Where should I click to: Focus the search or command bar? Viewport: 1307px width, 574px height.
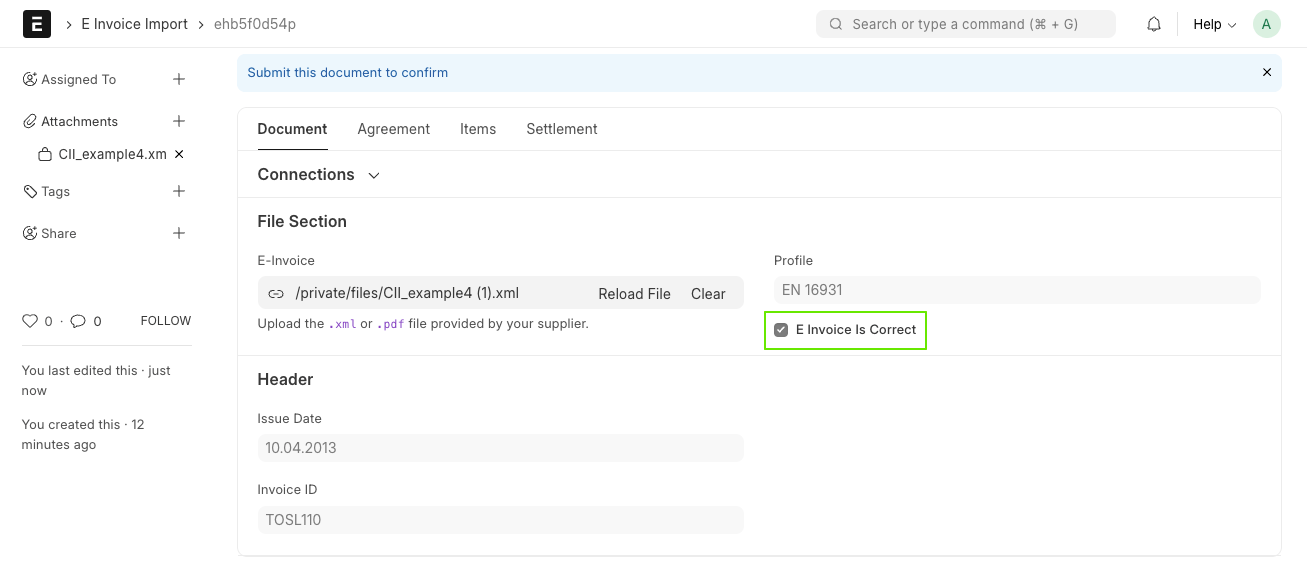(966, 24)
